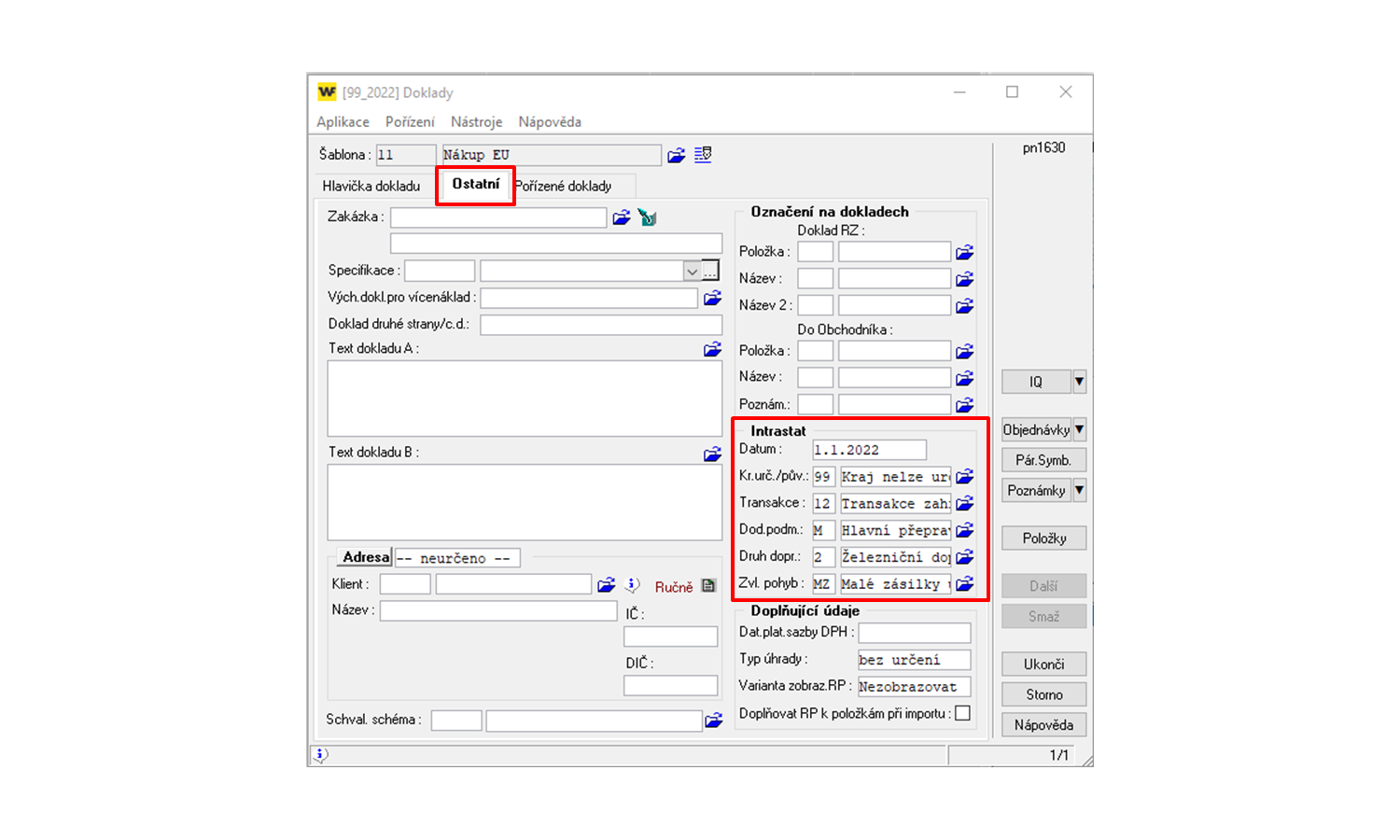Expand the Objednávky dropdown arrow
The height and width of the screenshot is (840, 1400).
pyautogui.click(x=1079, y=430)
